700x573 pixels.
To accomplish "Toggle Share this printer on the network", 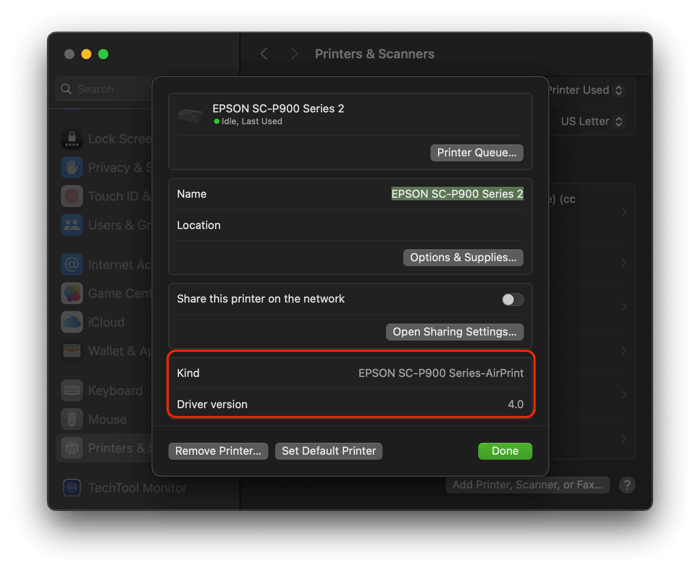I will coord(512,299).
